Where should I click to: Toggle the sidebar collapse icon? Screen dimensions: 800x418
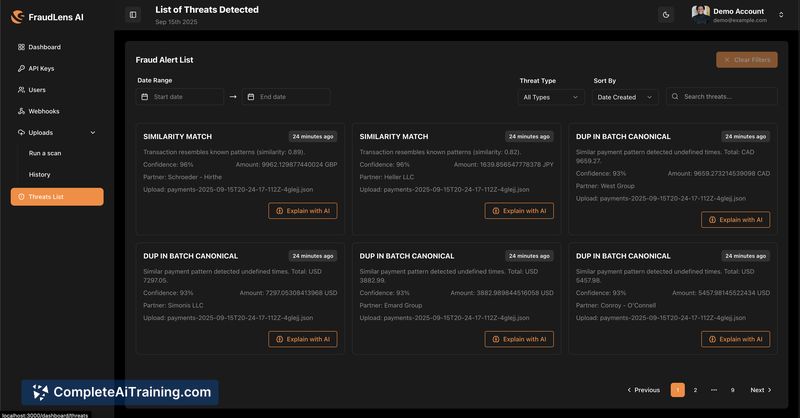pyautogui.click(x=133, y=15)
